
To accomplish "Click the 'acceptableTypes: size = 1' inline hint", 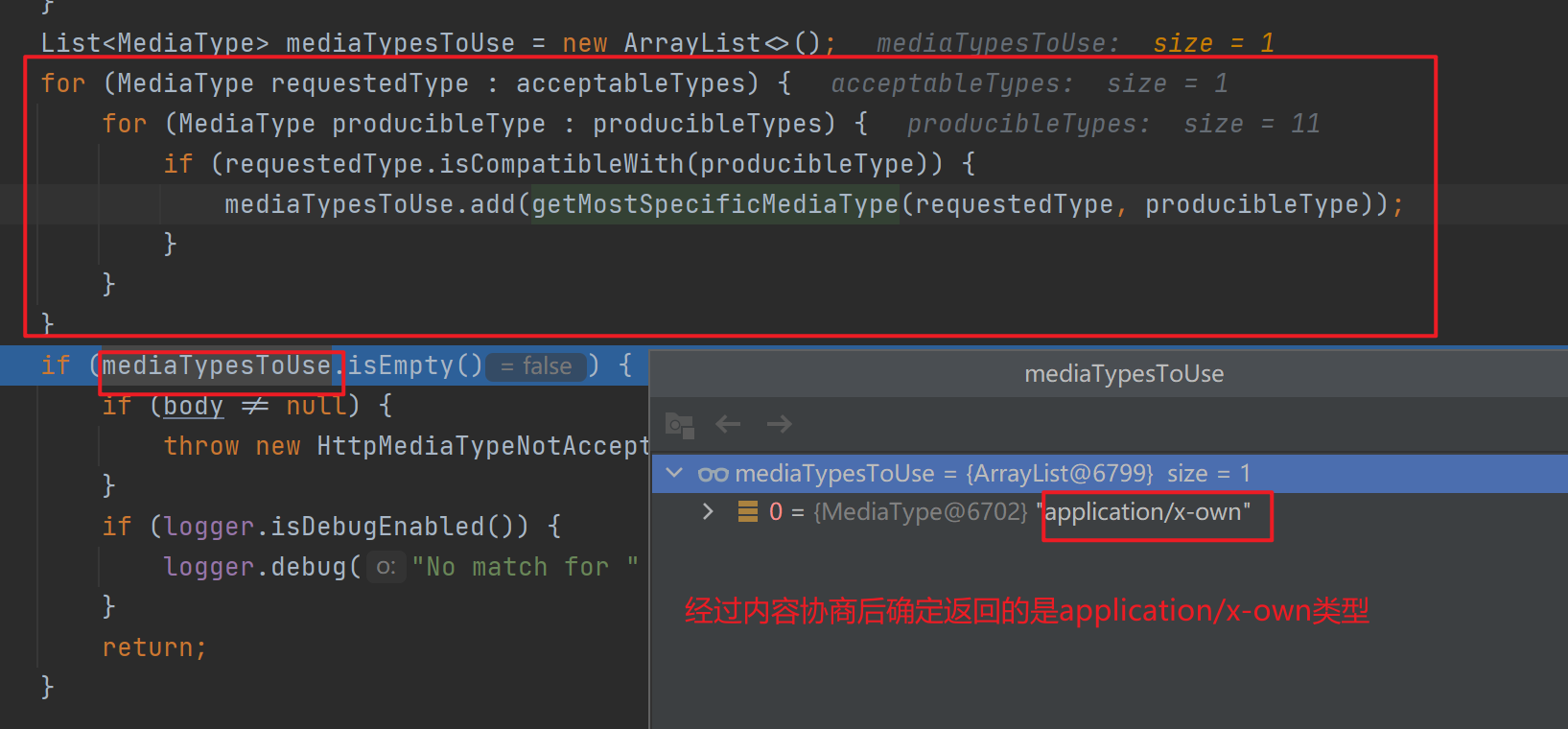I will click(x=1028, y=83).
